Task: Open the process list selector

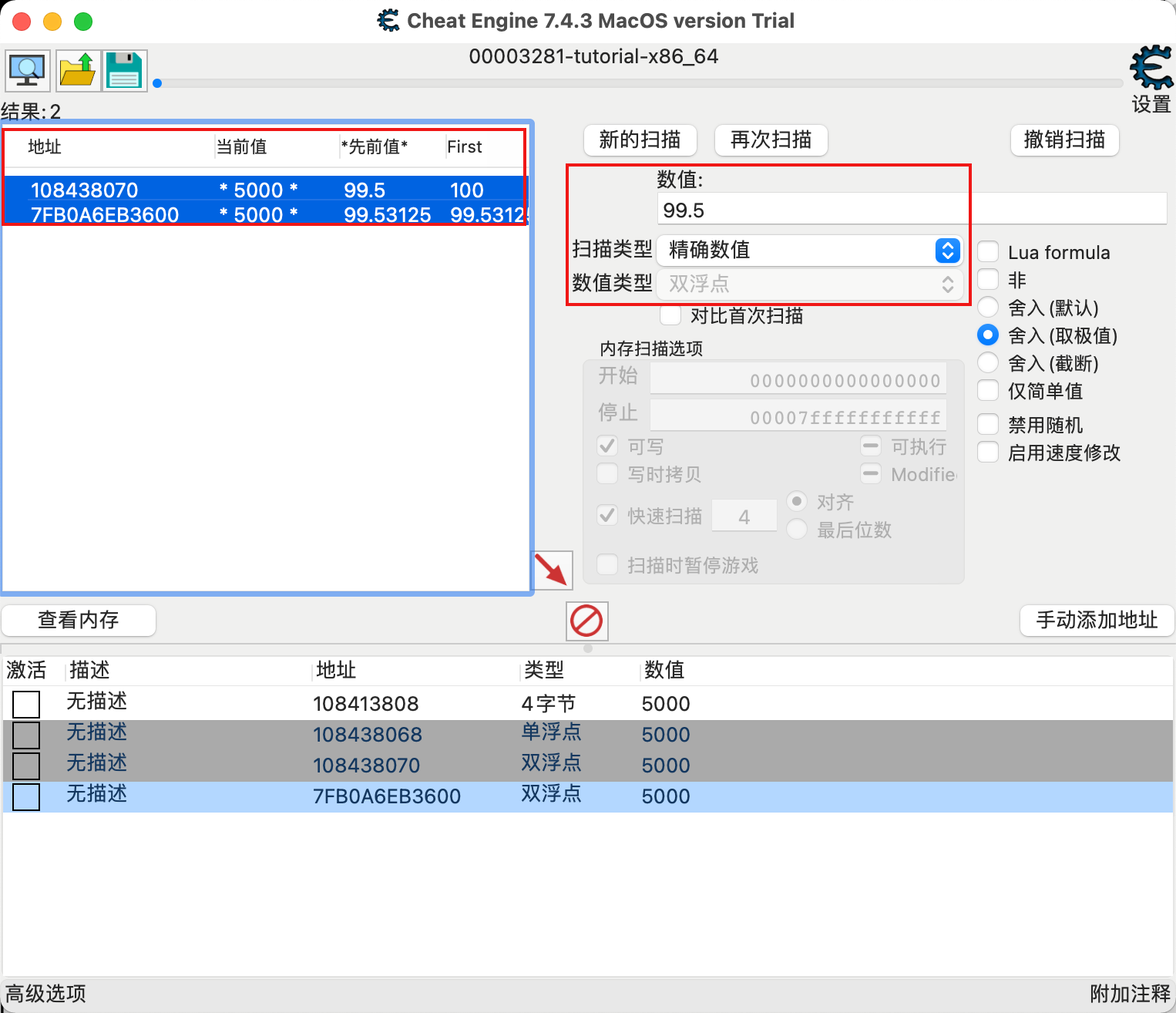Action: 27,70
